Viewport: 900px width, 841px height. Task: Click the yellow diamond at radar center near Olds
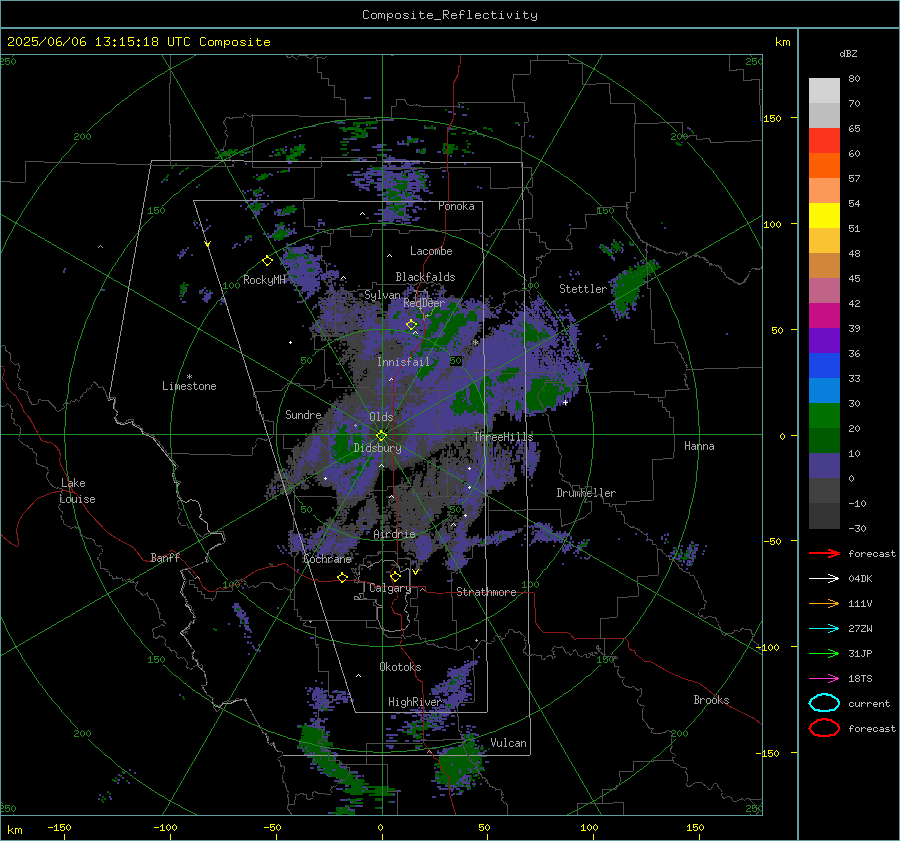[381, 436]
